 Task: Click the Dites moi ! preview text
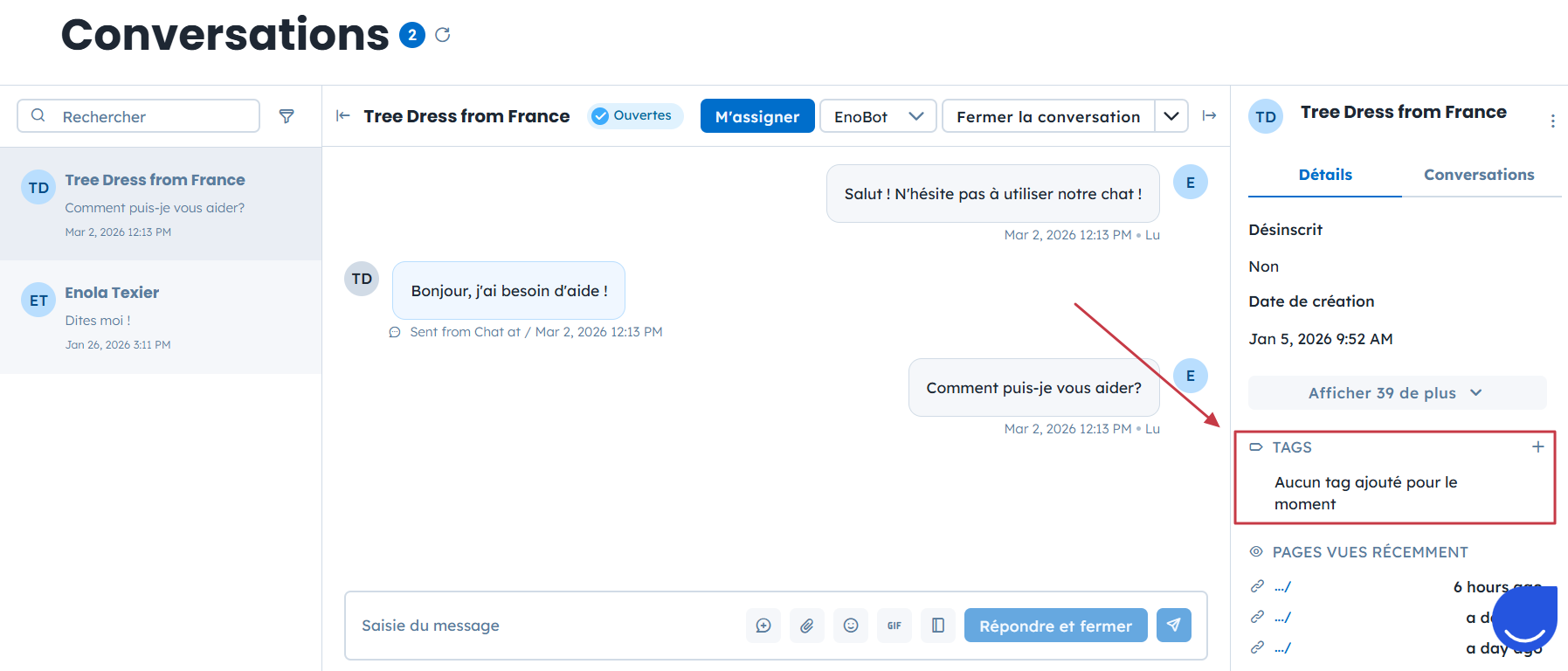98,321
